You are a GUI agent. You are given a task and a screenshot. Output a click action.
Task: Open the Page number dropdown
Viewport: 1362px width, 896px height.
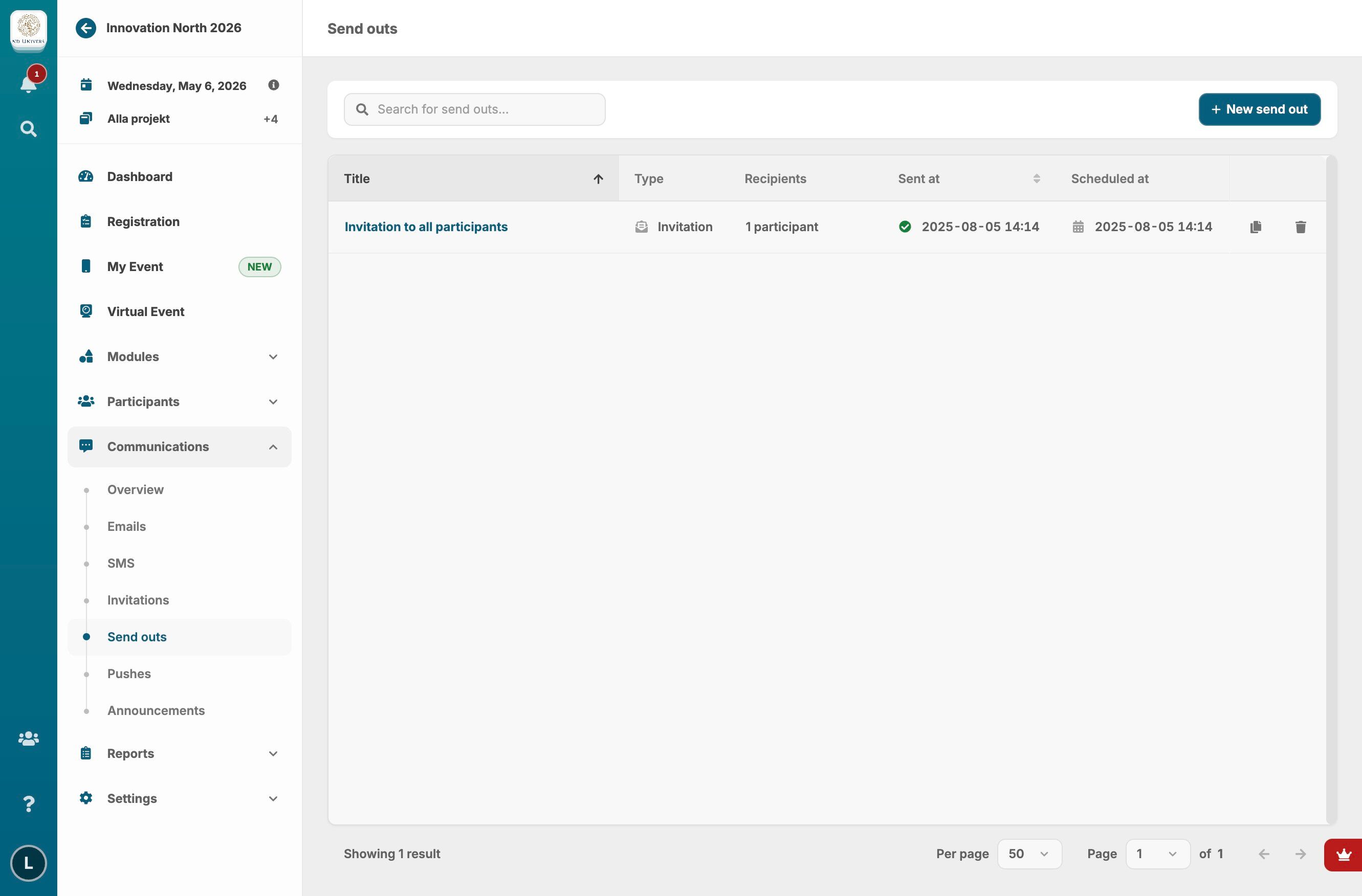[x=1157, y=854]
